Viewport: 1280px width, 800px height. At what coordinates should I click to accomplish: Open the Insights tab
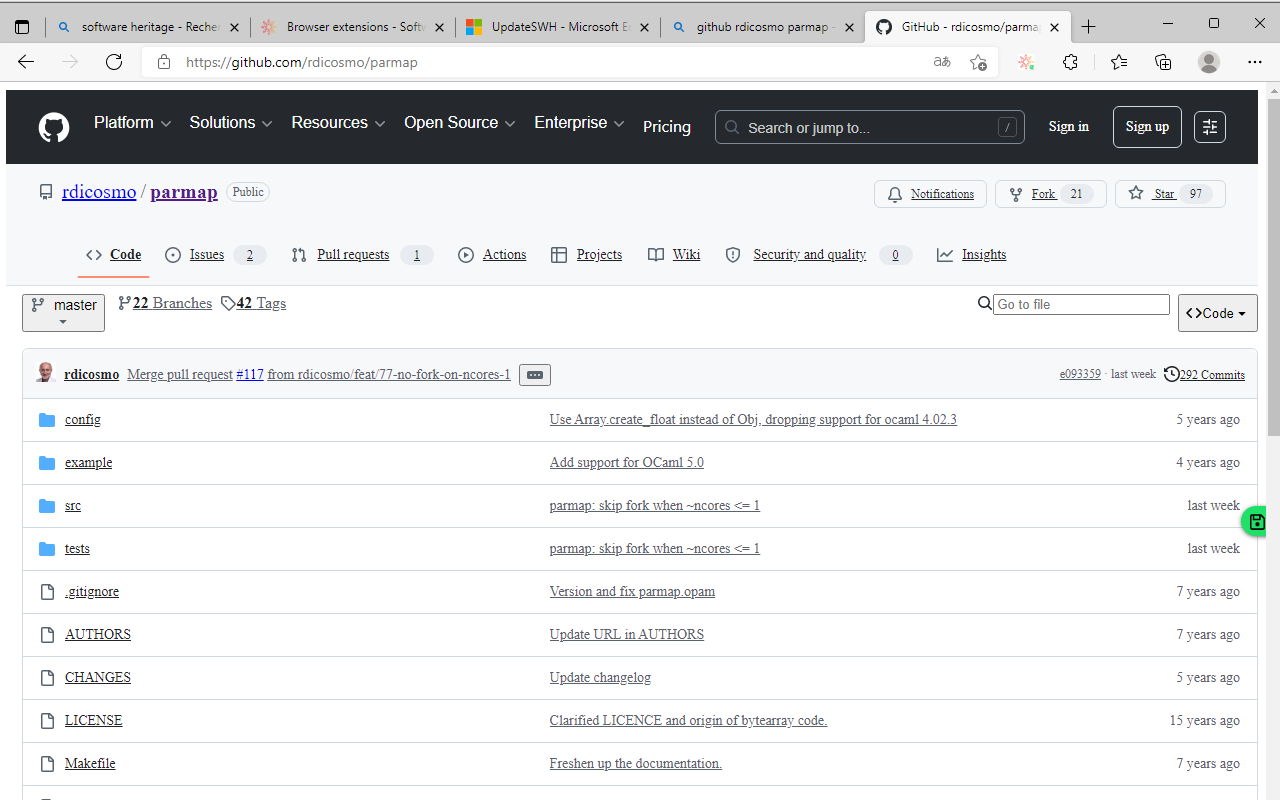pyautogui.click(x=971, y=255)
